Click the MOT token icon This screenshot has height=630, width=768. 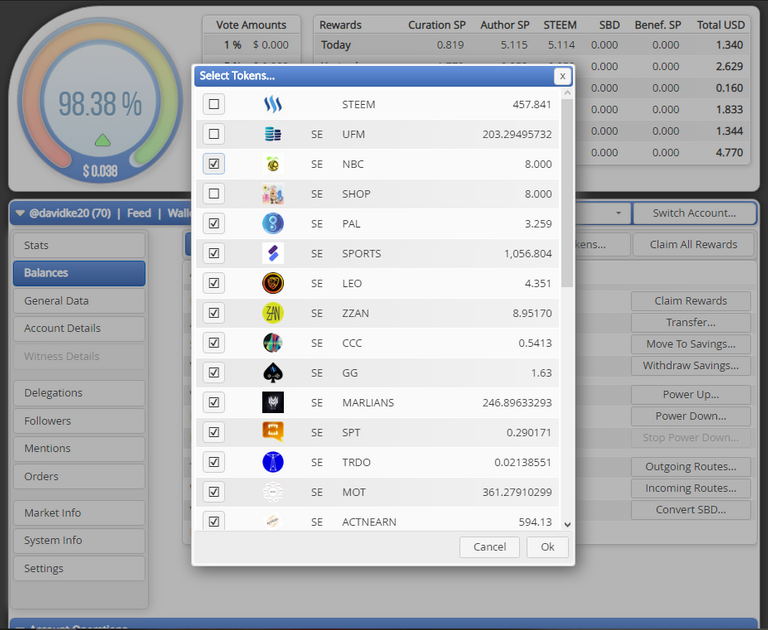pos(273,492)
